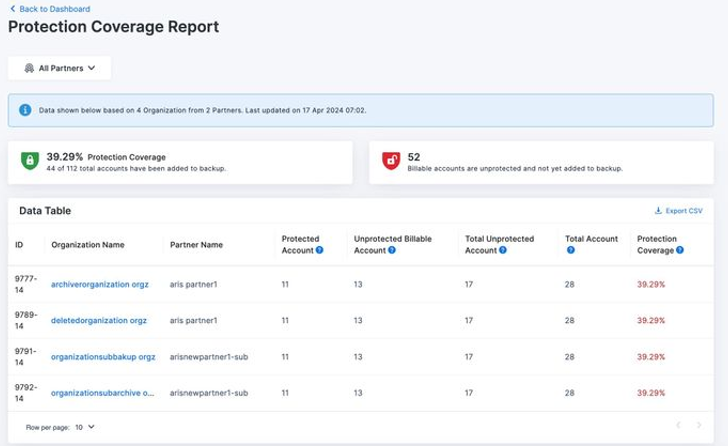Export the data table as CSV
Screen dimensions: 728x446
(679, 211)
